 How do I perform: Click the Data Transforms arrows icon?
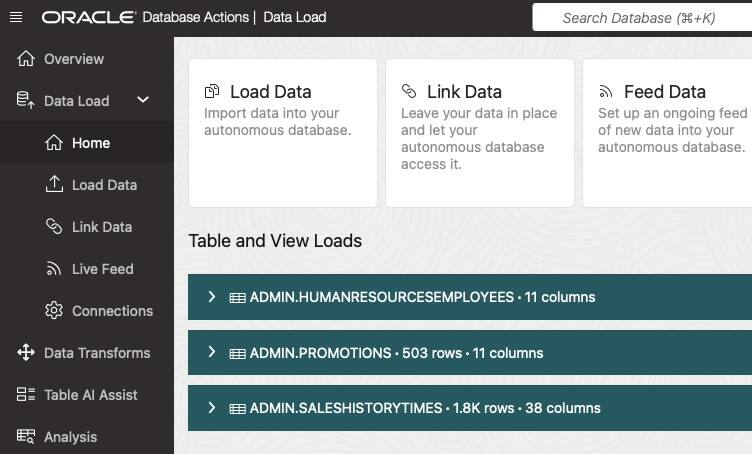coord(26,352)
